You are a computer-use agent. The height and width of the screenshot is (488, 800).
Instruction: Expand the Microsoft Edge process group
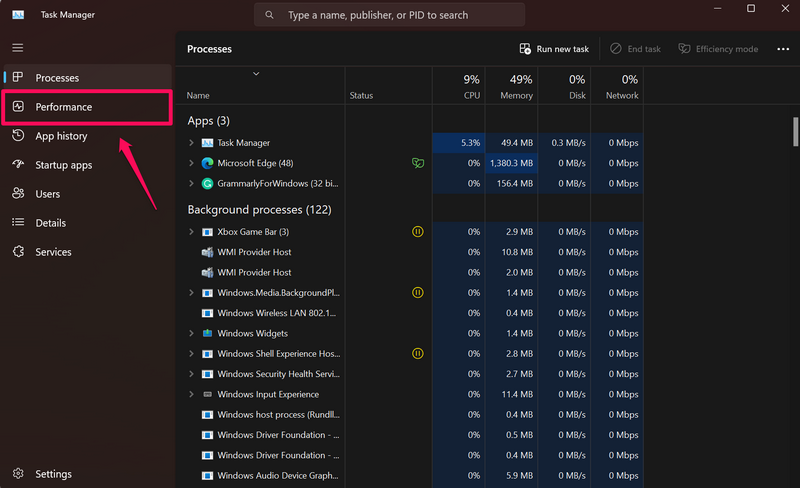click(x=191, y=163)
